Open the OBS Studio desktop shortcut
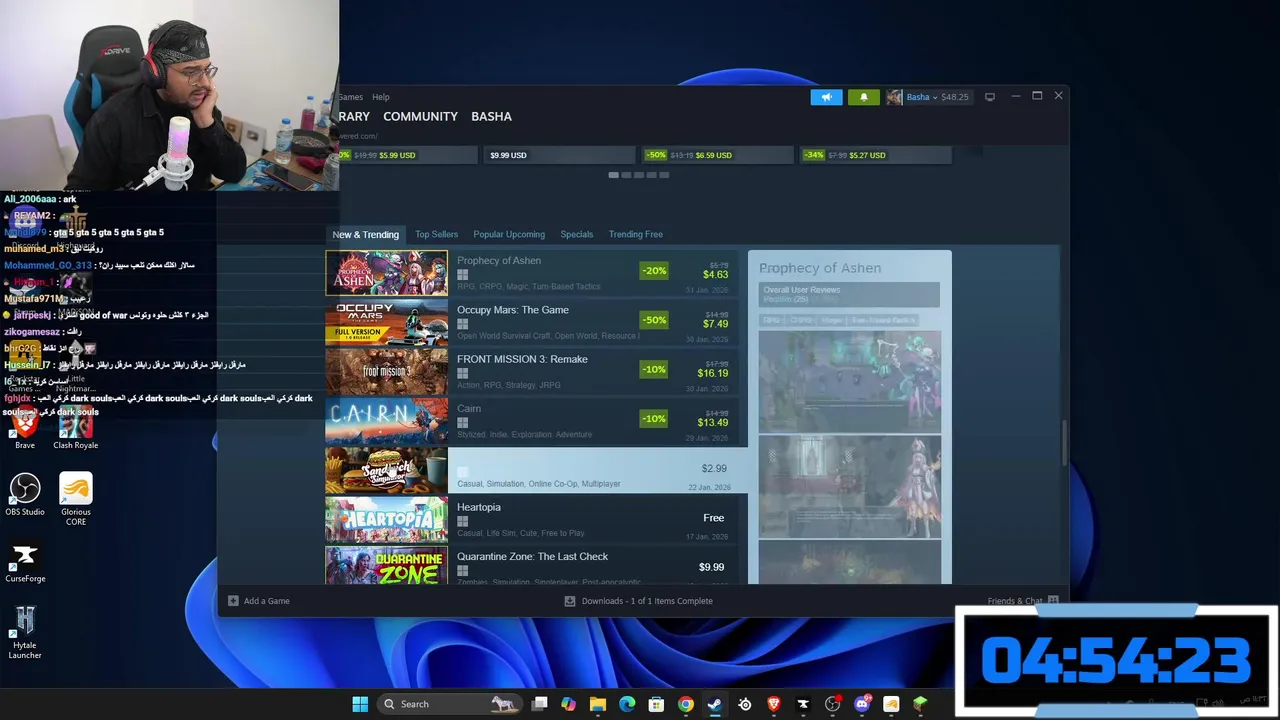The image size is (1280, 720). (x=25, y=495)
